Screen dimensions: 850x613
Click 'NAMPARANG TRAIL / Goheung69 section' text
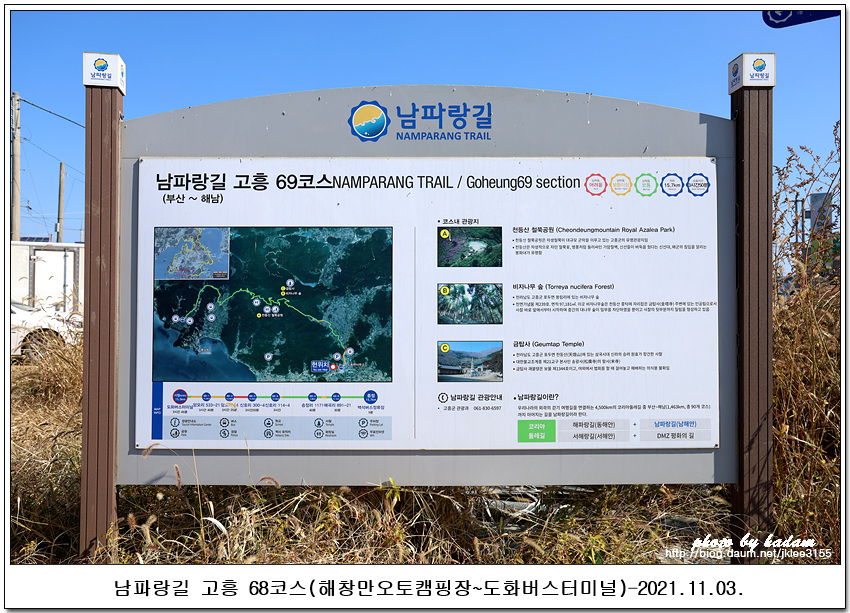coord(456,183)
